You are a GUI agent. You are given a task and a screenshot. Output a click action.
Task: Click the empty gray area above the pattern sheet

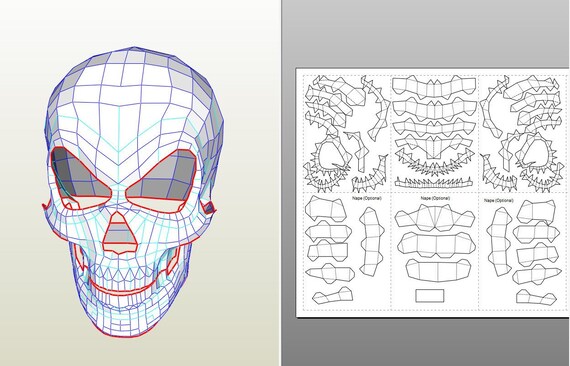coord(425,33)
